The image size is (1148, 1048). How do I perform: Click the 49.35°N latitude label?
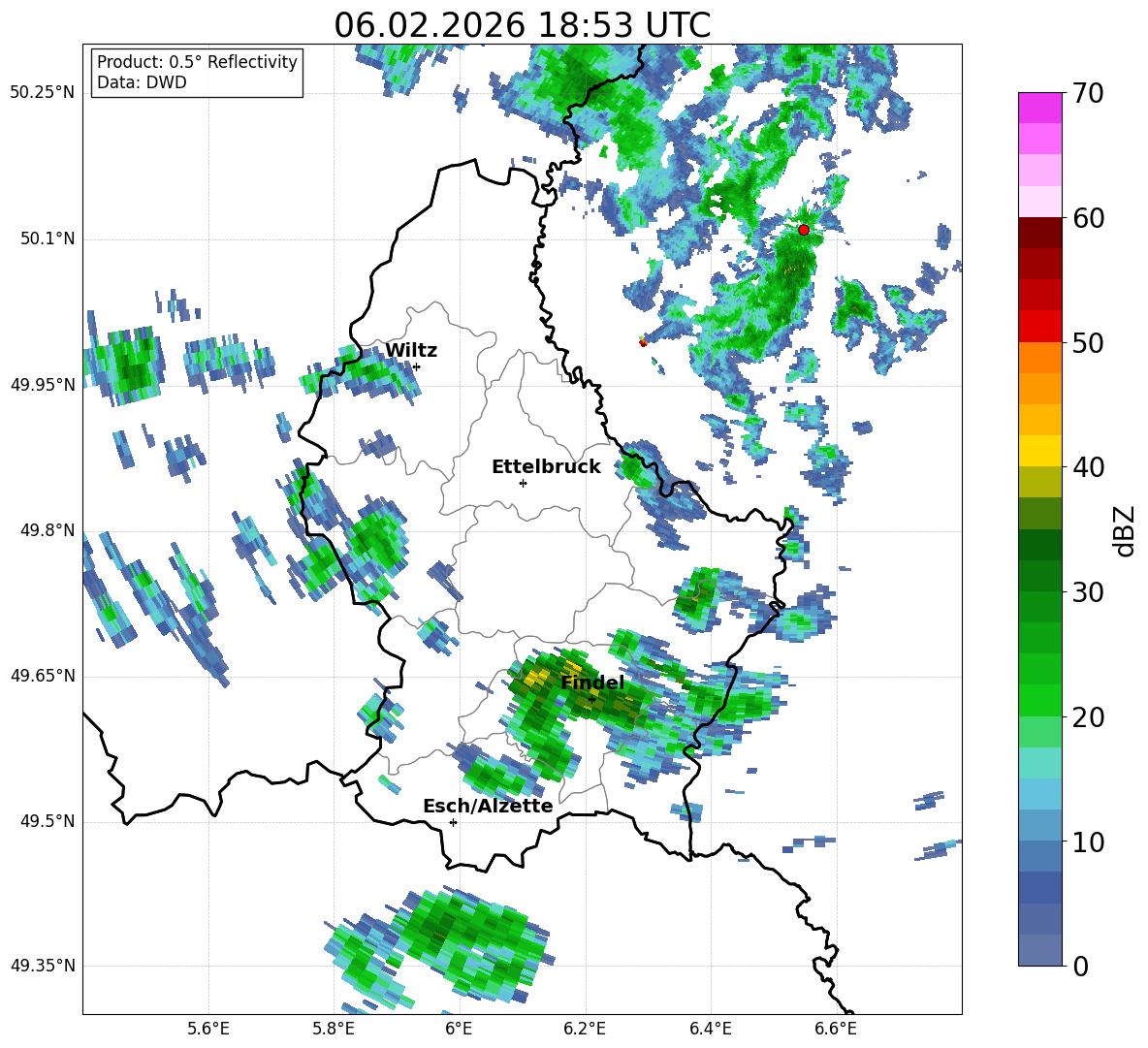(x=43, y=966)
